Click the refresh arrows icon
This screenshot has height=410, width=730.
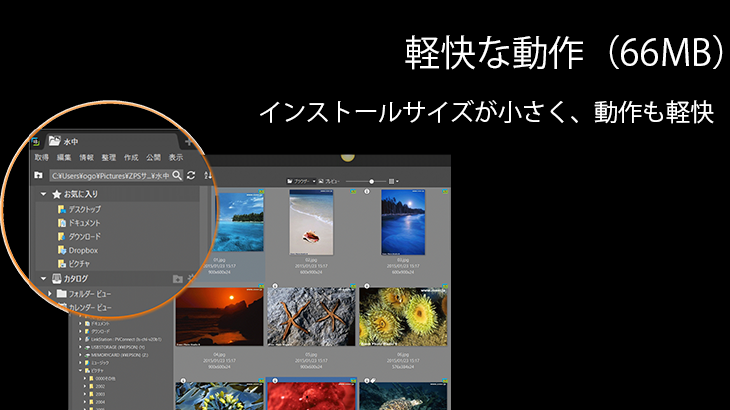pyautogui.click(x=191, y=175)
